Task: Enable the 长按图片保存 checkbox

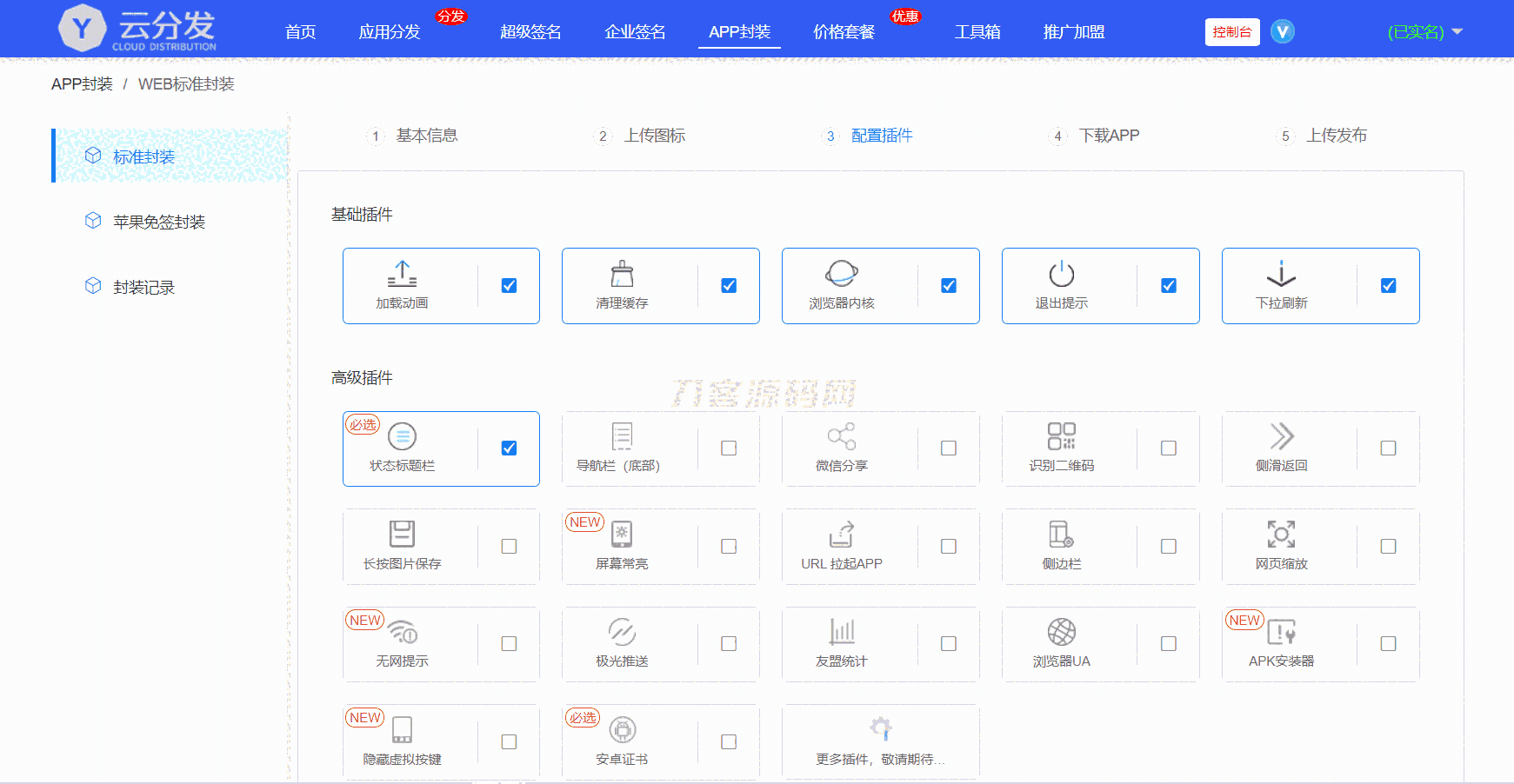Action: [510, 546]
